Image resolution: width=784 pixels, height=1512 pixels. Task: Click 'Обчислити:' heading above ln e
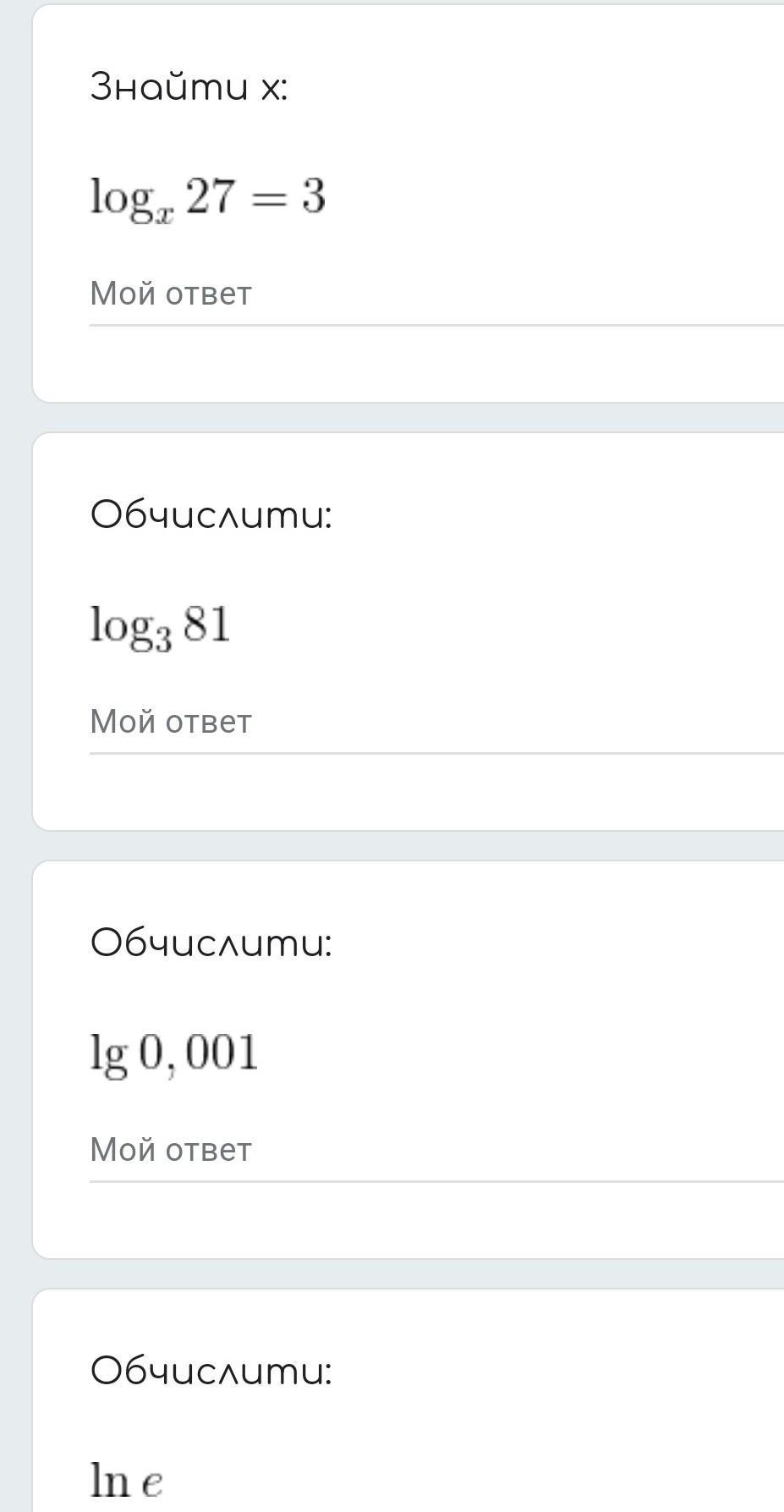tap(211, 1370)
